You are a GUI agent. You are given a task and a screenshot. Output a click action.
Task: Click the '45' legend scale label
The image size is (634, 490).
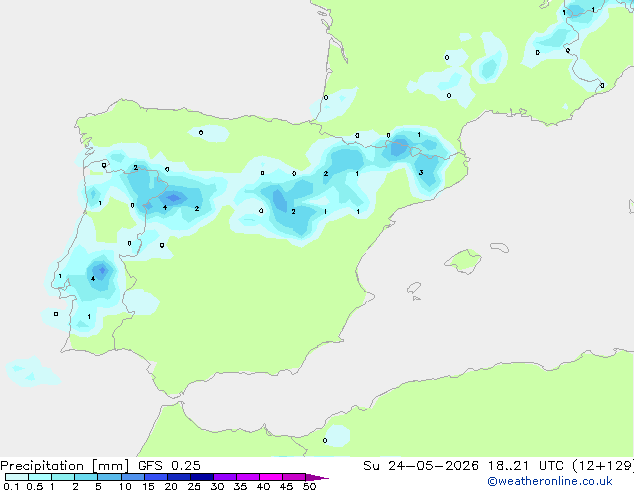286,486
